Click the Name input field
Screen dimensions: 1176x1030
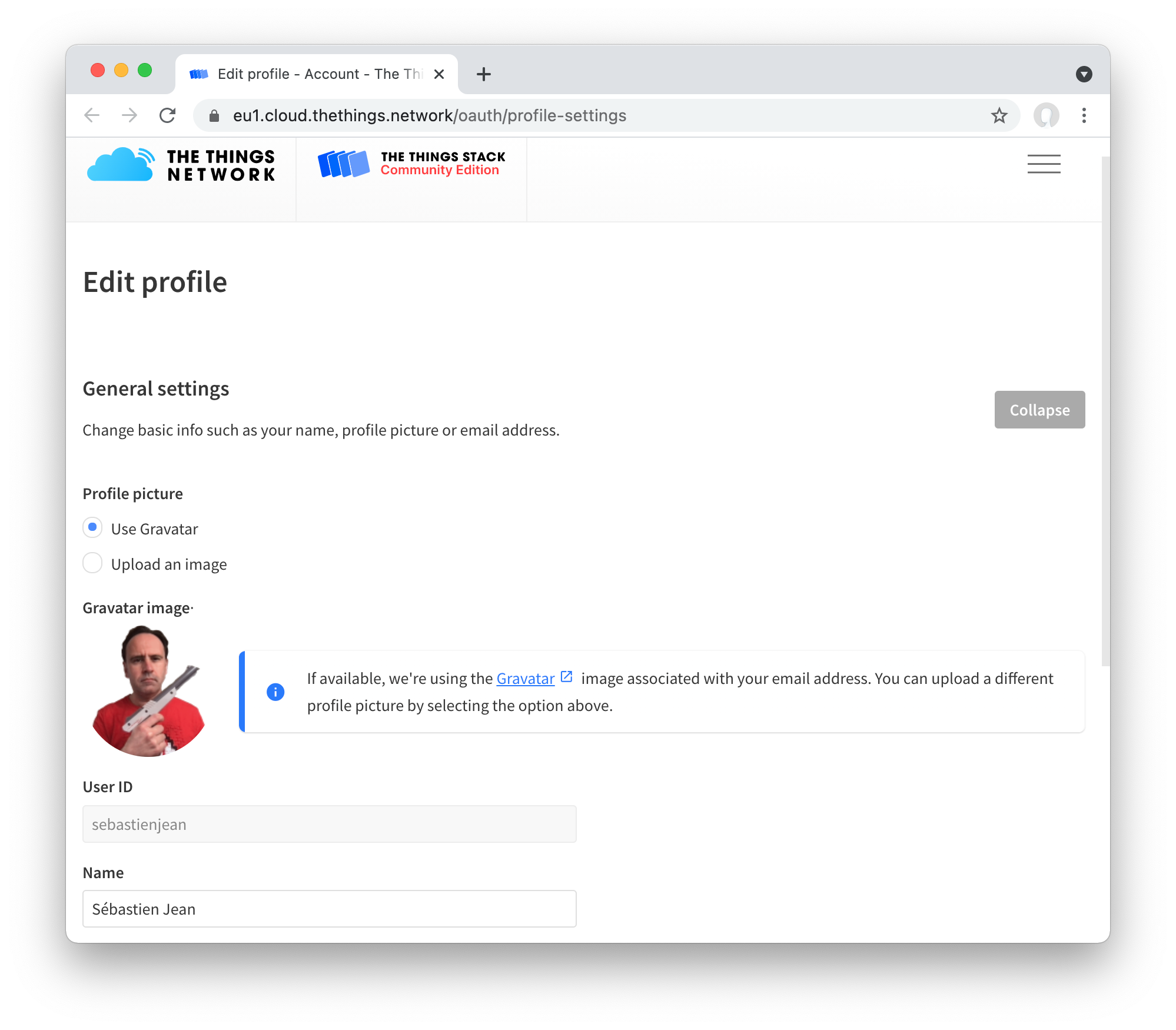click(x=329, y=909)
